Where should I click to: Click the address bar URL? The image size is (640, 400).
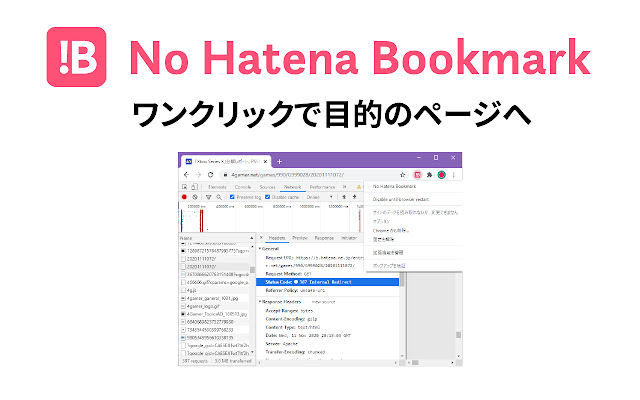click(x=287, y=175)
